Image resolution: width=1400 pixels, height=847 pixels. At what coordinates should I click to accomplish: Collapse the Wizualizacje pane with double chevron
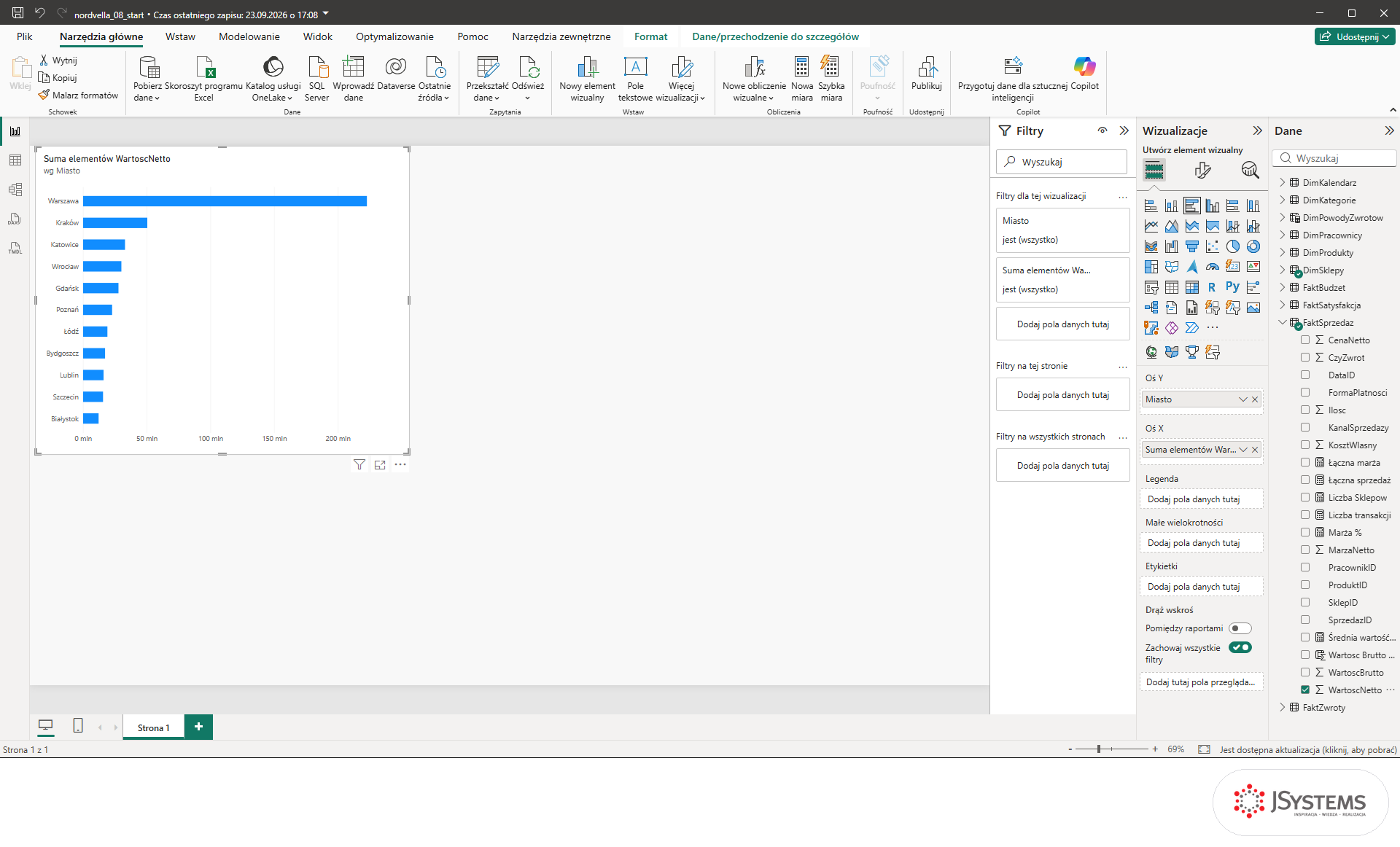[1257, 130]
